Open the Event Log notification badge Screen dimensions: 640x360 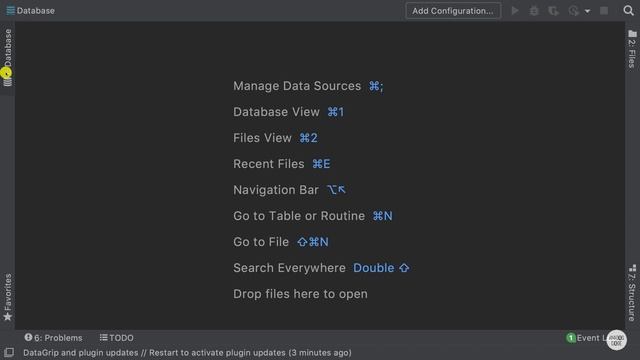pos(586,338)
